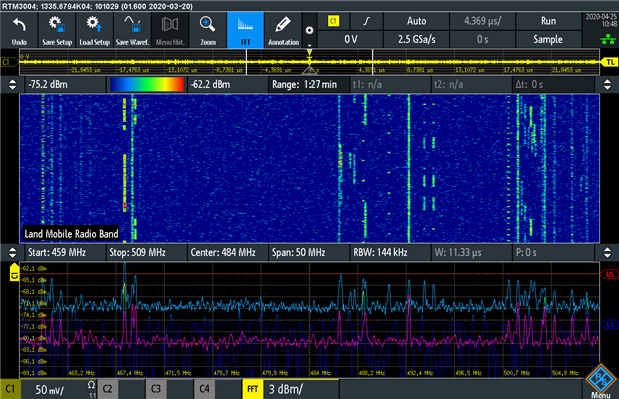619x399 pixels.
Task: Click the spectrogram color gradient bar
Action: [147, 84]
